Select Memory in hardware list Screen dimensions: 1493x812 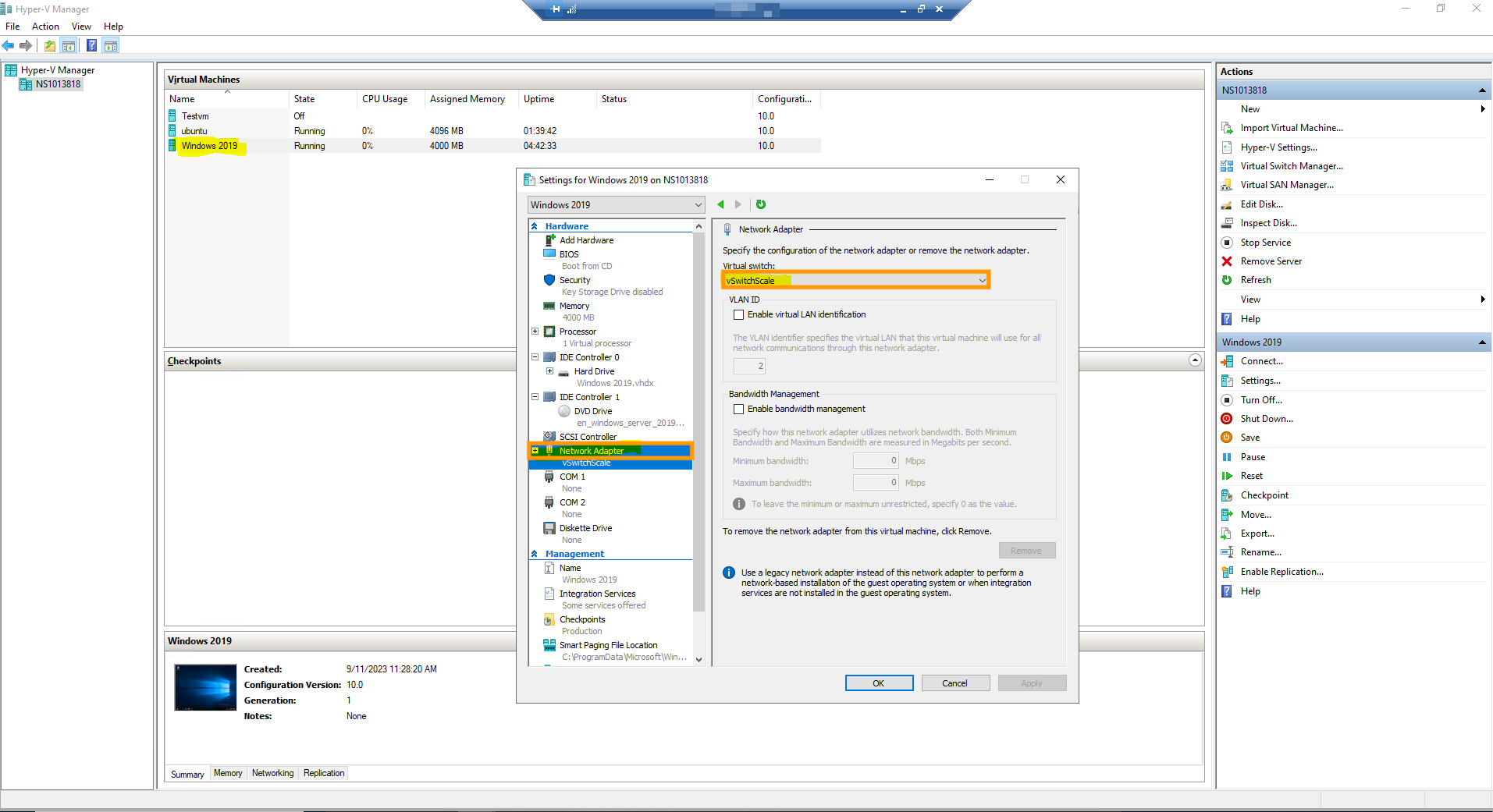tap(574, 306)
